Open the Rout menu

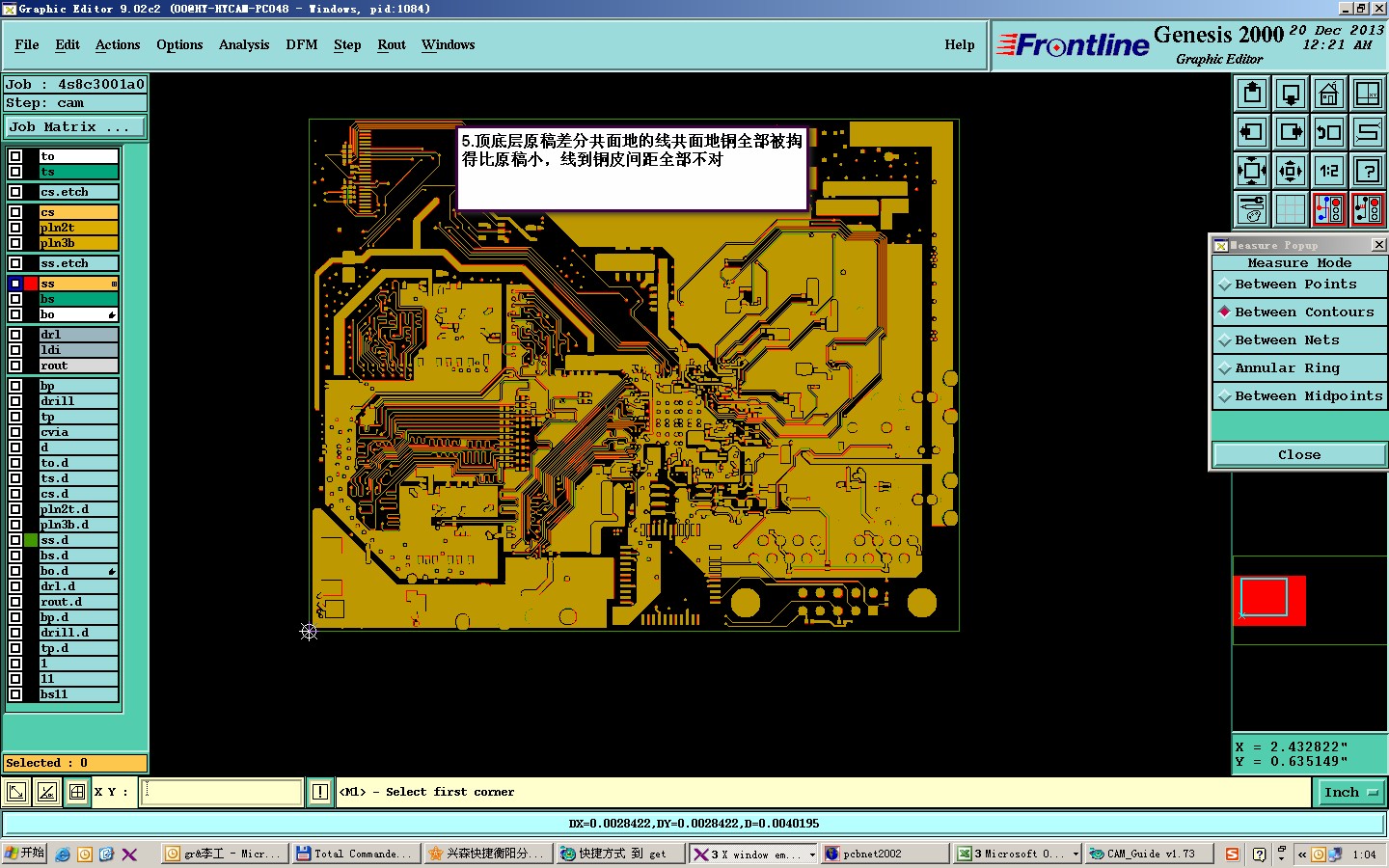392,45
